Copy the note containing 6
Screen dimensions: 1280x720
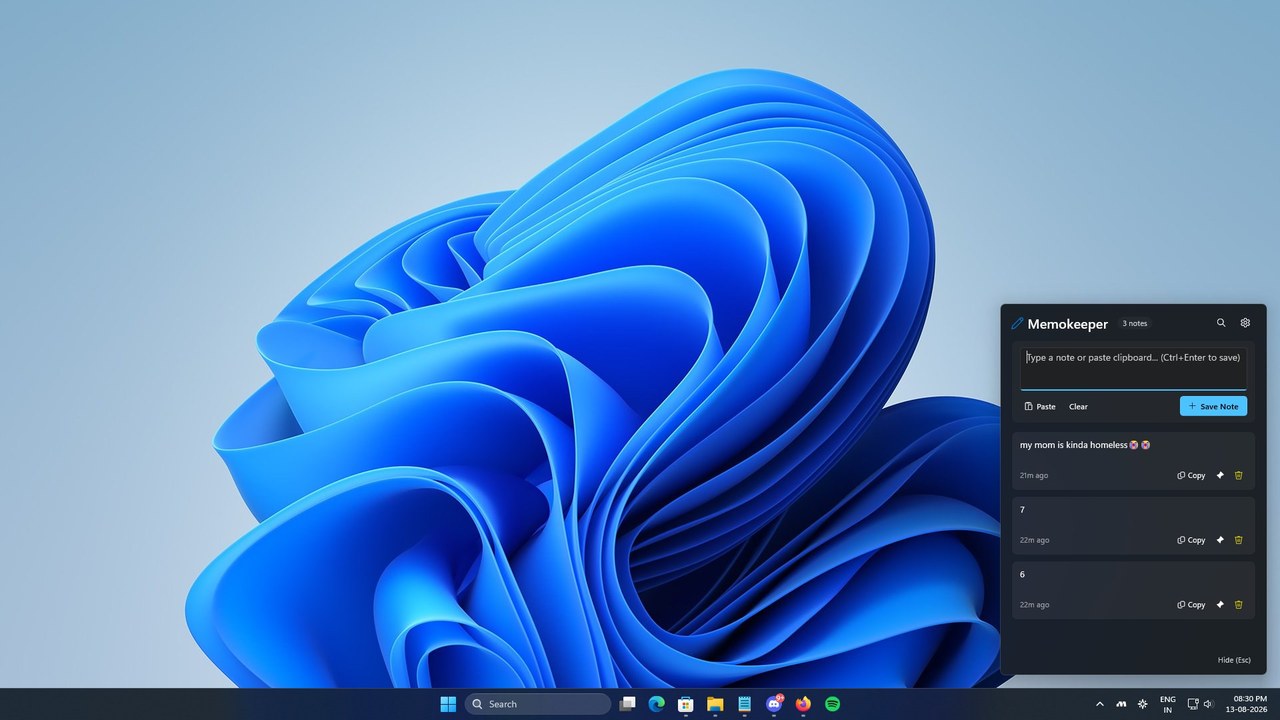click(1191, 605)
